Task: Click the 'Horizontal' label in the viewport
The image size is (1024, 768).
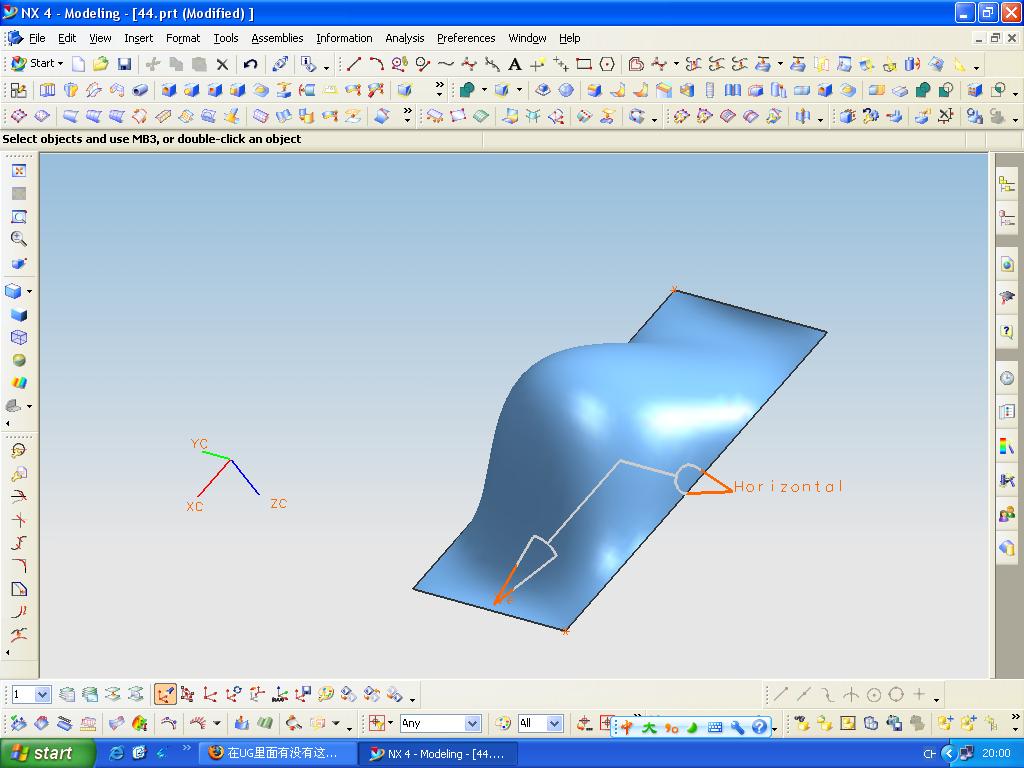Action: [x=788, y=487]
